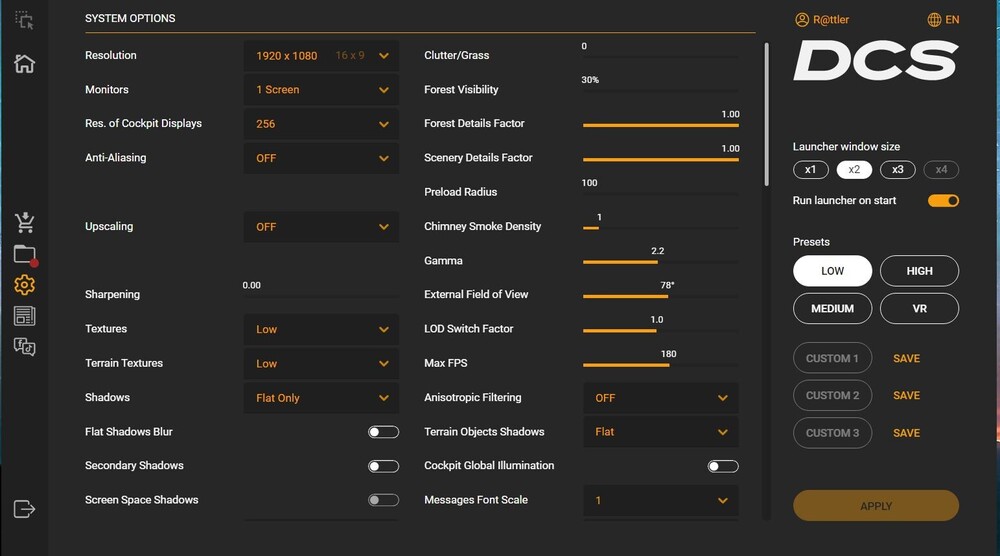
Task: Open the folder icon with red badge
Action: 25,255
